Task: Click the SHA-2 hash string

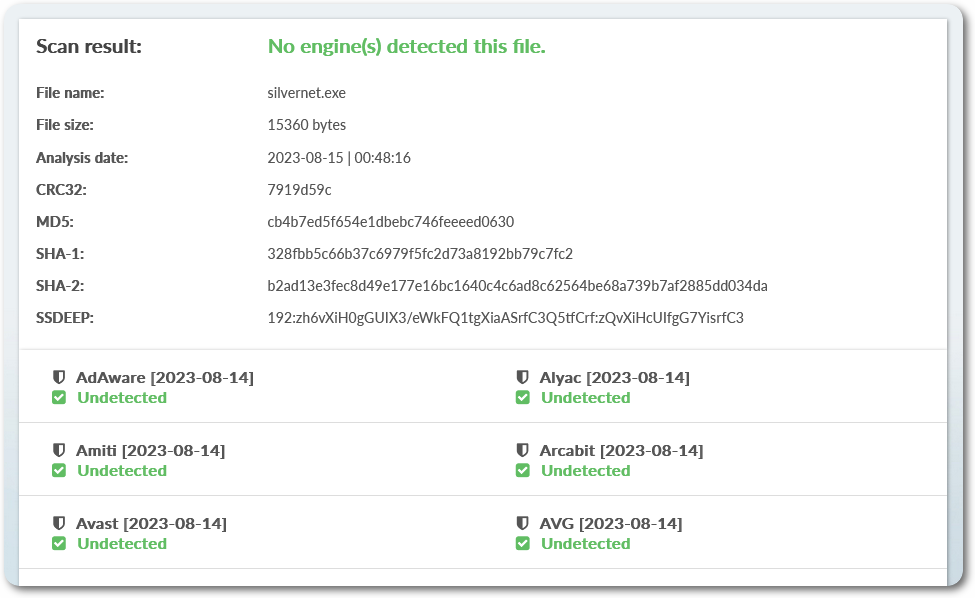Action: [517, 286]
